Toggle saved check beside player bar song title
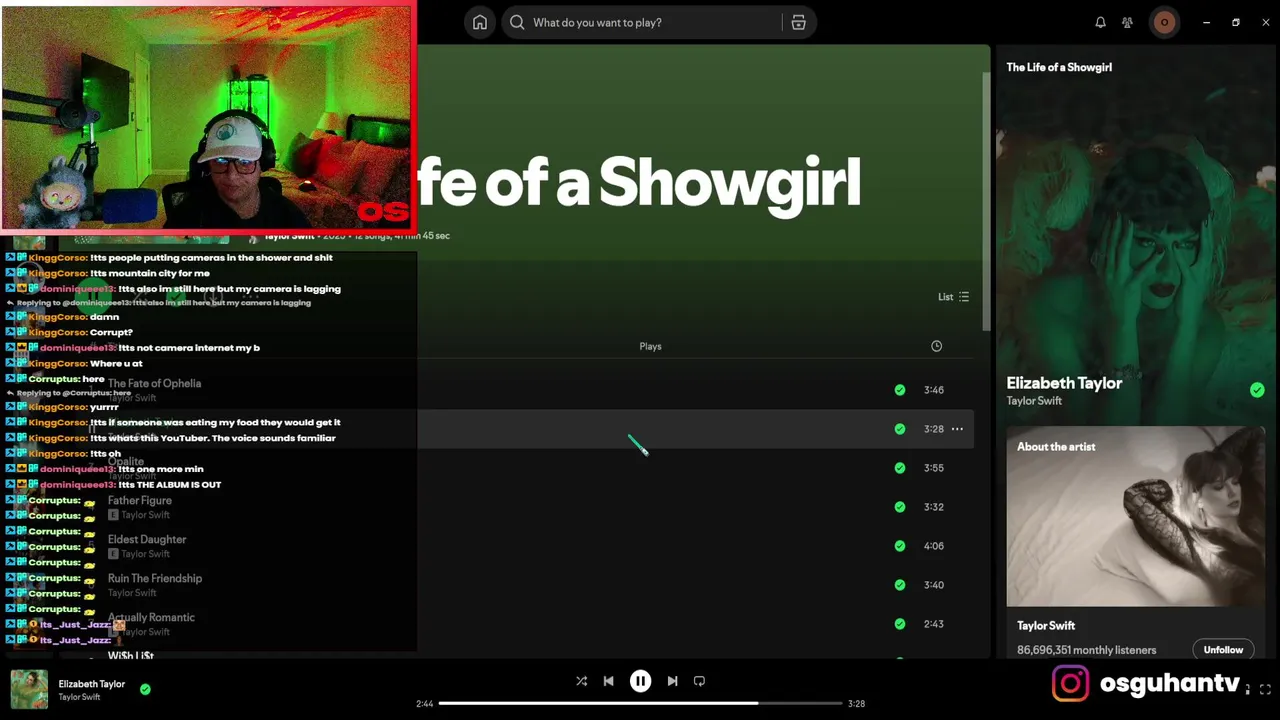1280x720 pixels. (x=145, y=689)
